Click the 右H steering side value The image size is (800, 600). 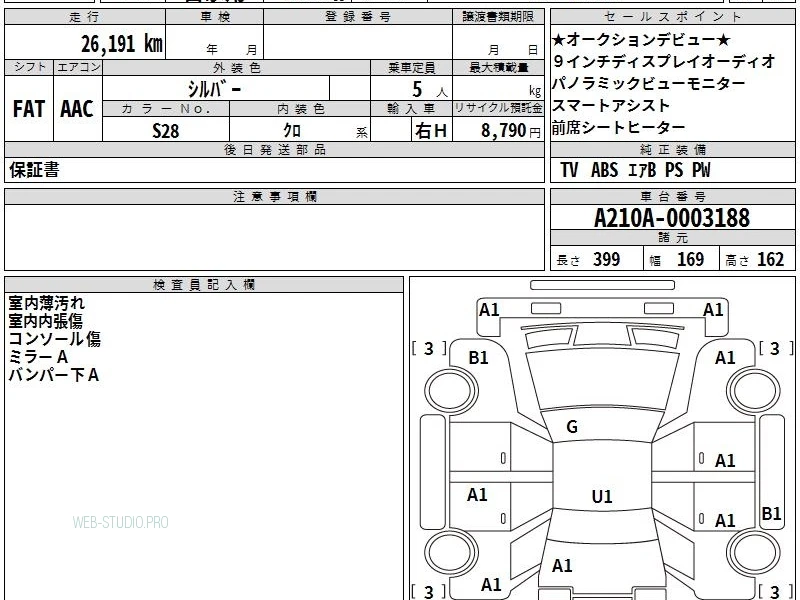coord(431,131)
